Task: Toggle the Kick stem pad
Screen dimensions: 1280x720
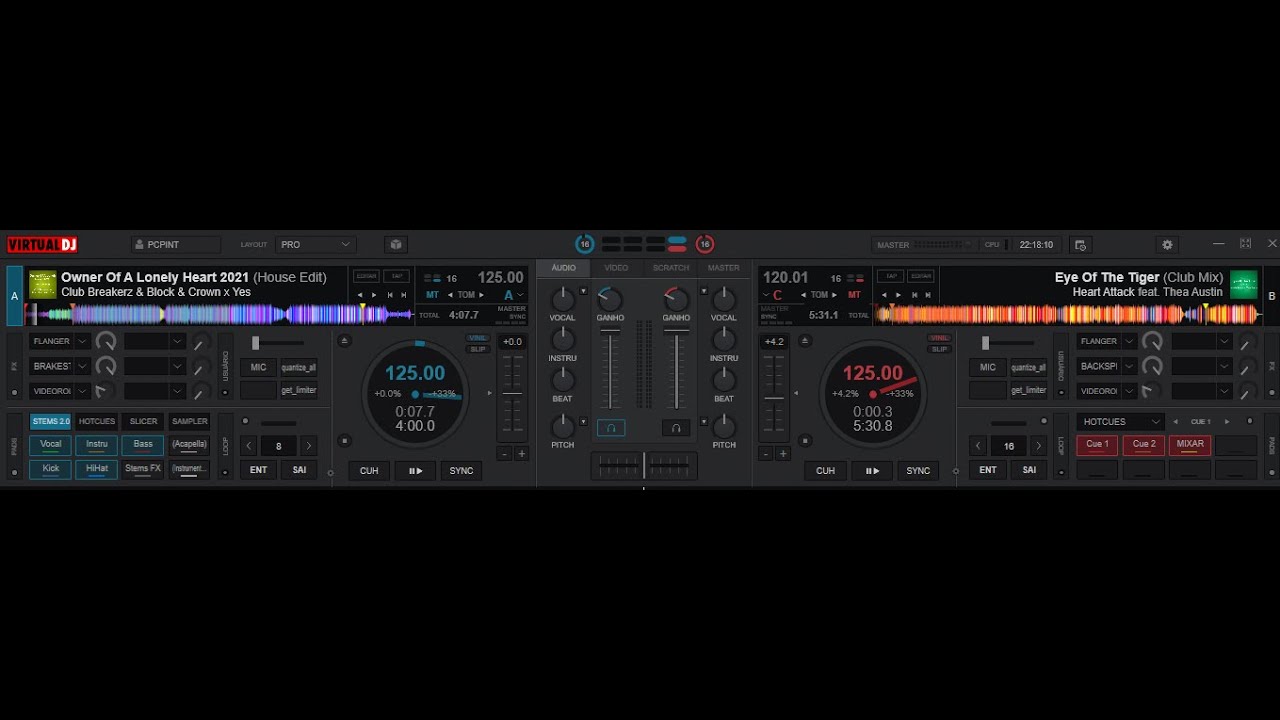Action: (50, 469)
